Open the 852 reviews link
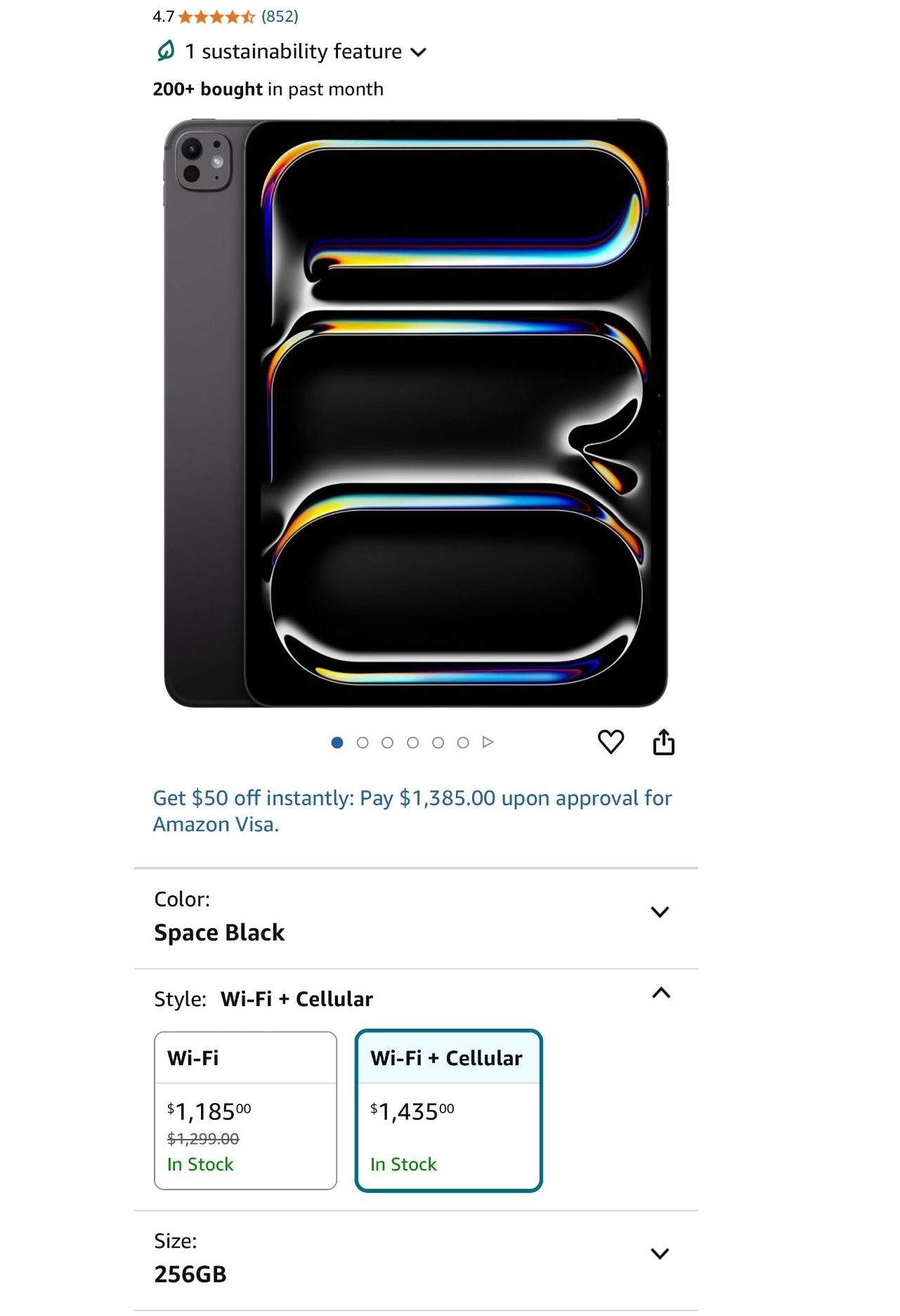The width and height of the screenshot is (900, 1316). pyautogui.click(x=280, y=16)
